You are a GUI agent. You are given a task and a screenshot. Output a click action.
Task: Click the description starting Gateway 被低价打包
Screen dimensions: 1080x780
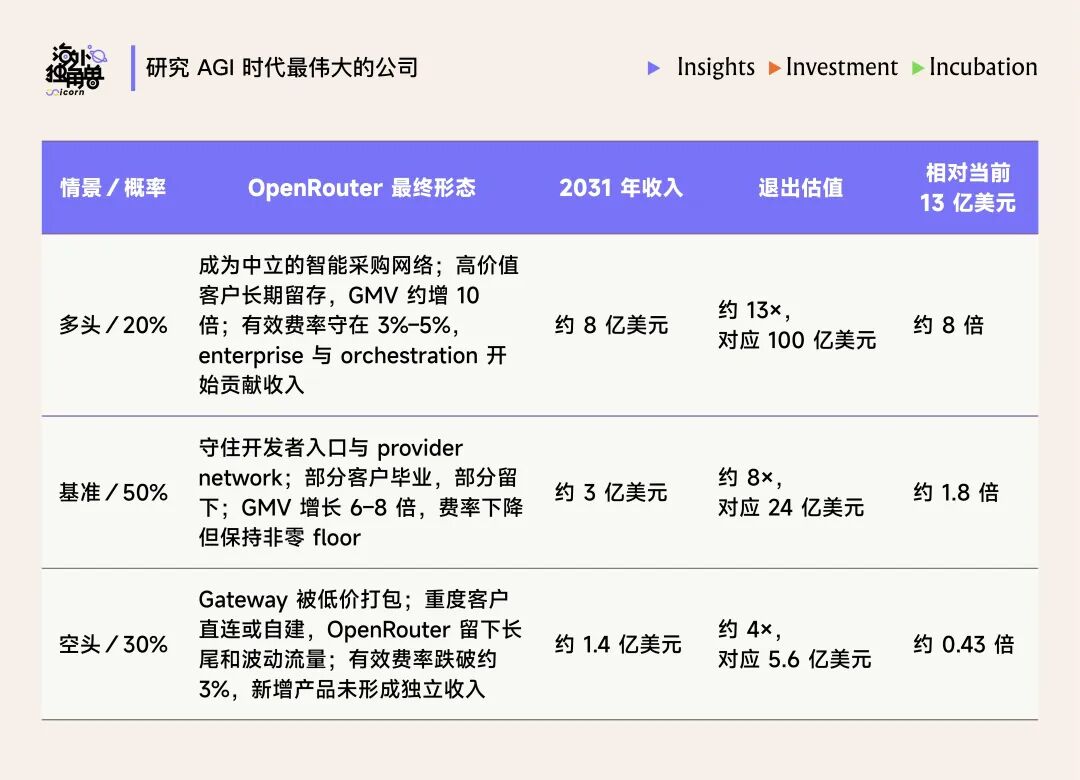pyautogui.click(x=360, y=644)
